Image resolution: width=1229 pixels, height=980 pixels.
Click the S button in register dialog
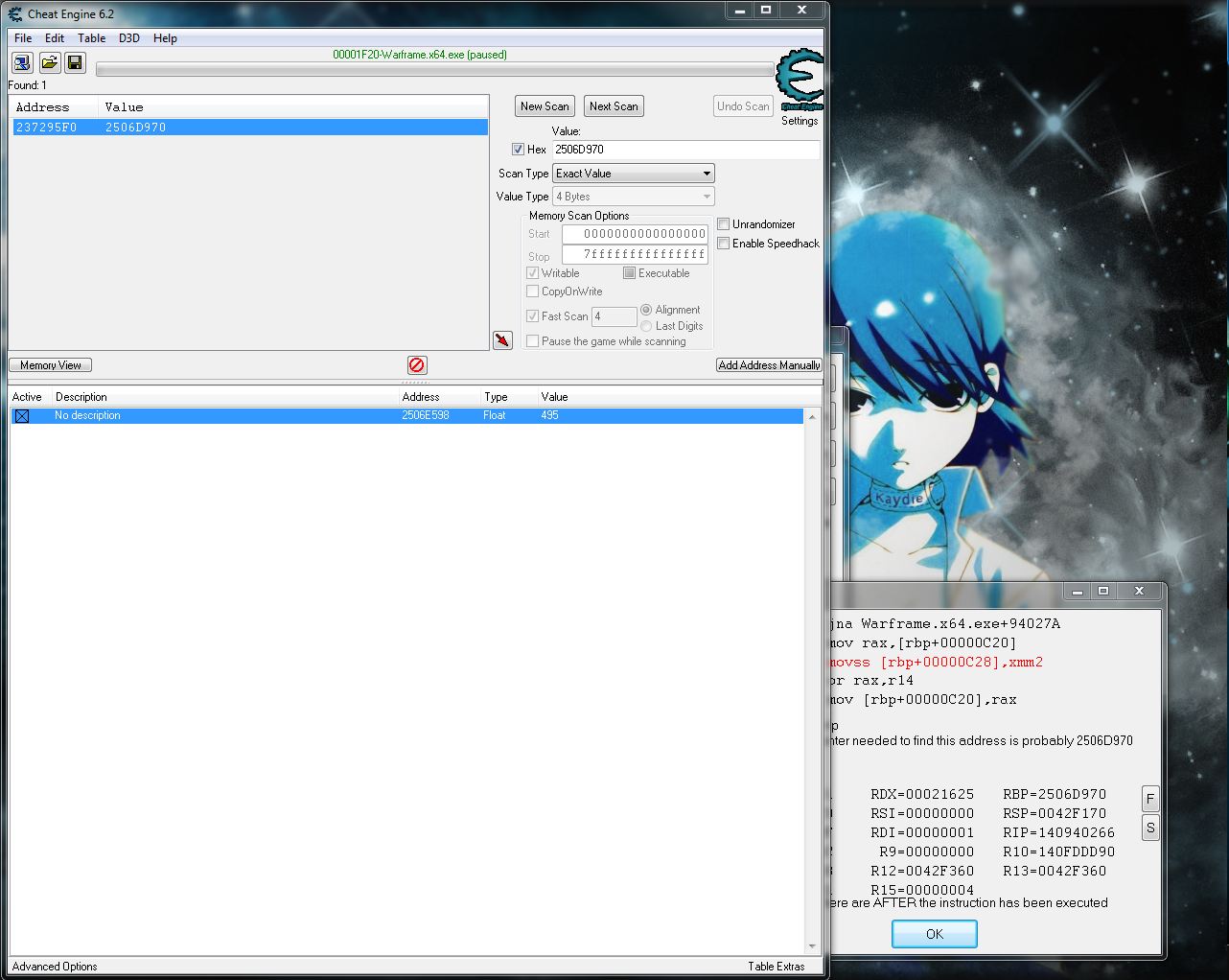[1150, 828]
